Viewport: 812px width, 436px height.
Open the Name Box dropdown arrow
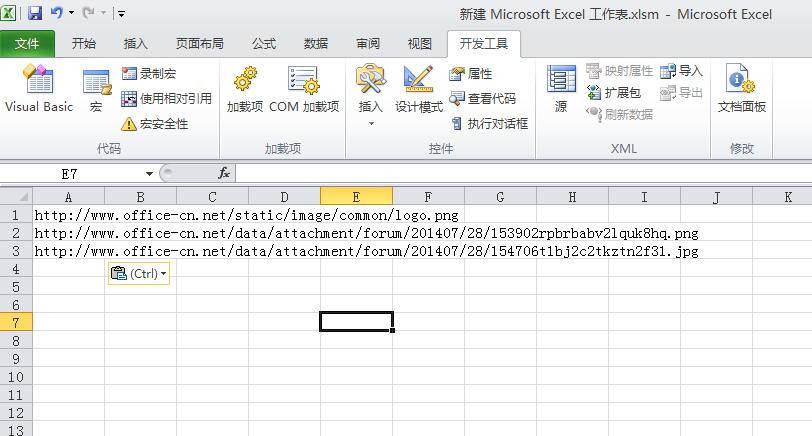tap(149, 173)
